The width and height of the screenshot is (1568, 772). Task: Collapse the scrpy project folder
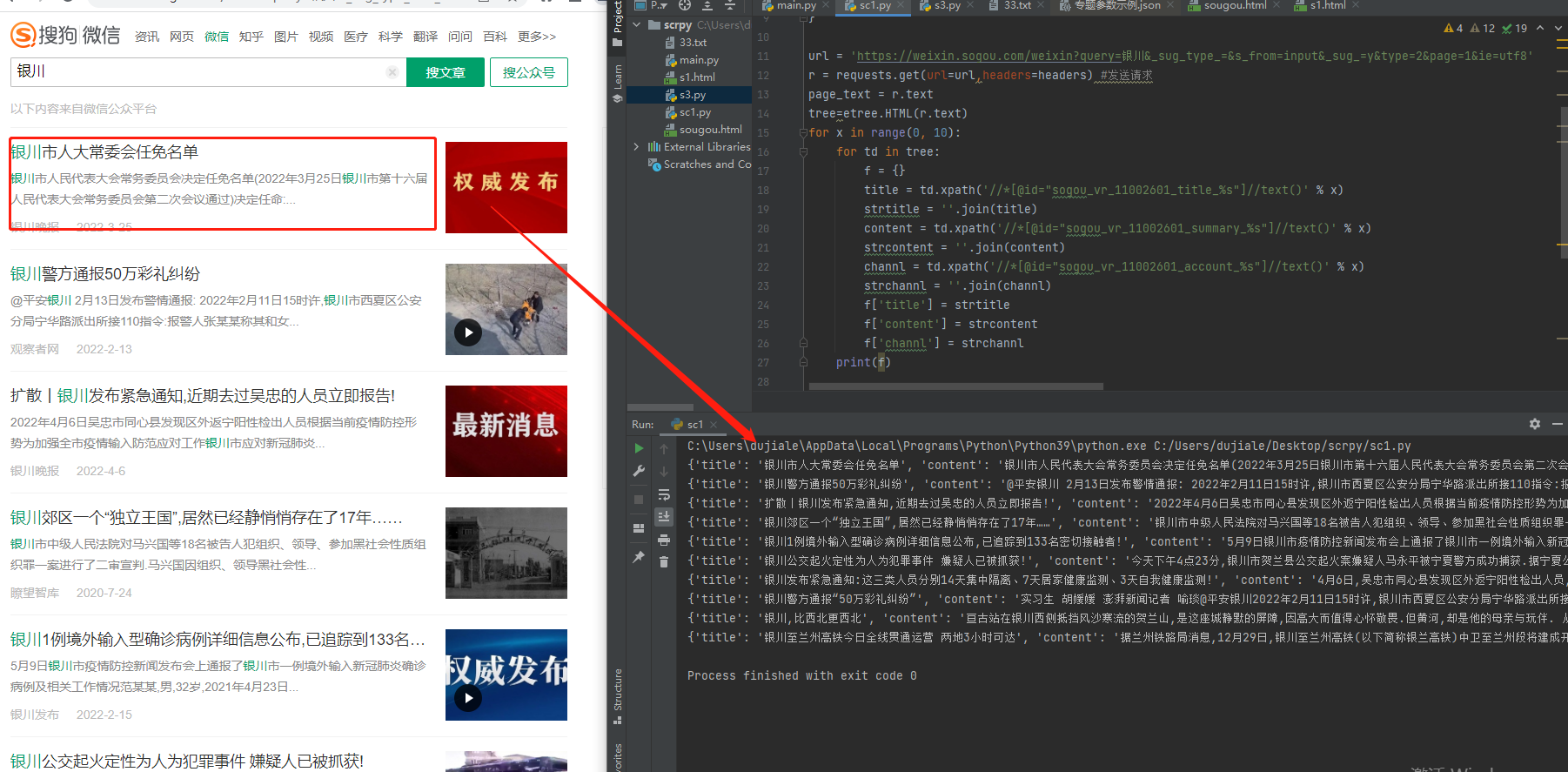pyautogui.click(x=637, y=25)
